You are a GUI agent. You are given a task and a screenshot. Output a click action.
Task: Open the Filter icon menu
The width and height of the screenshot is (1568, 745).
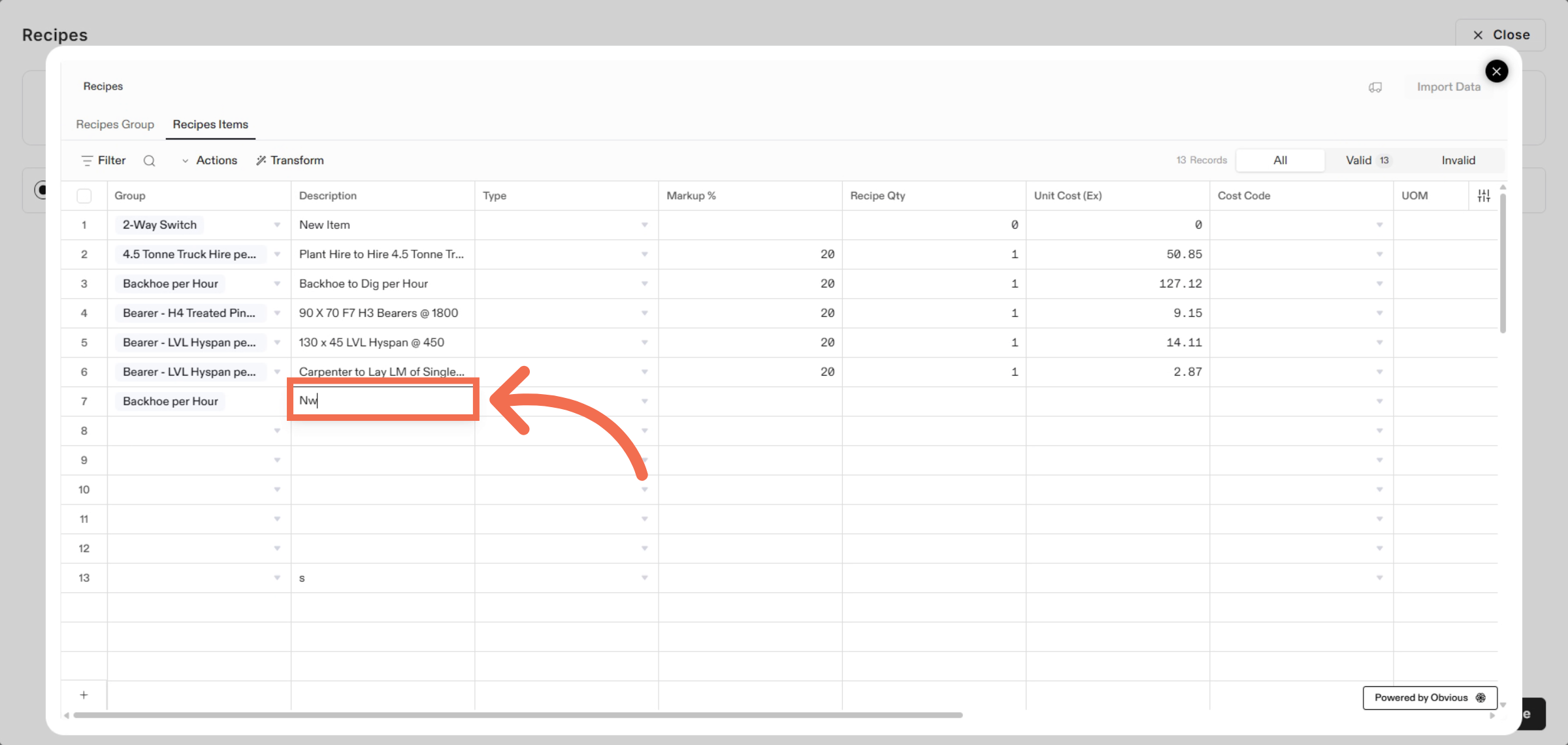tap(87, 161)
